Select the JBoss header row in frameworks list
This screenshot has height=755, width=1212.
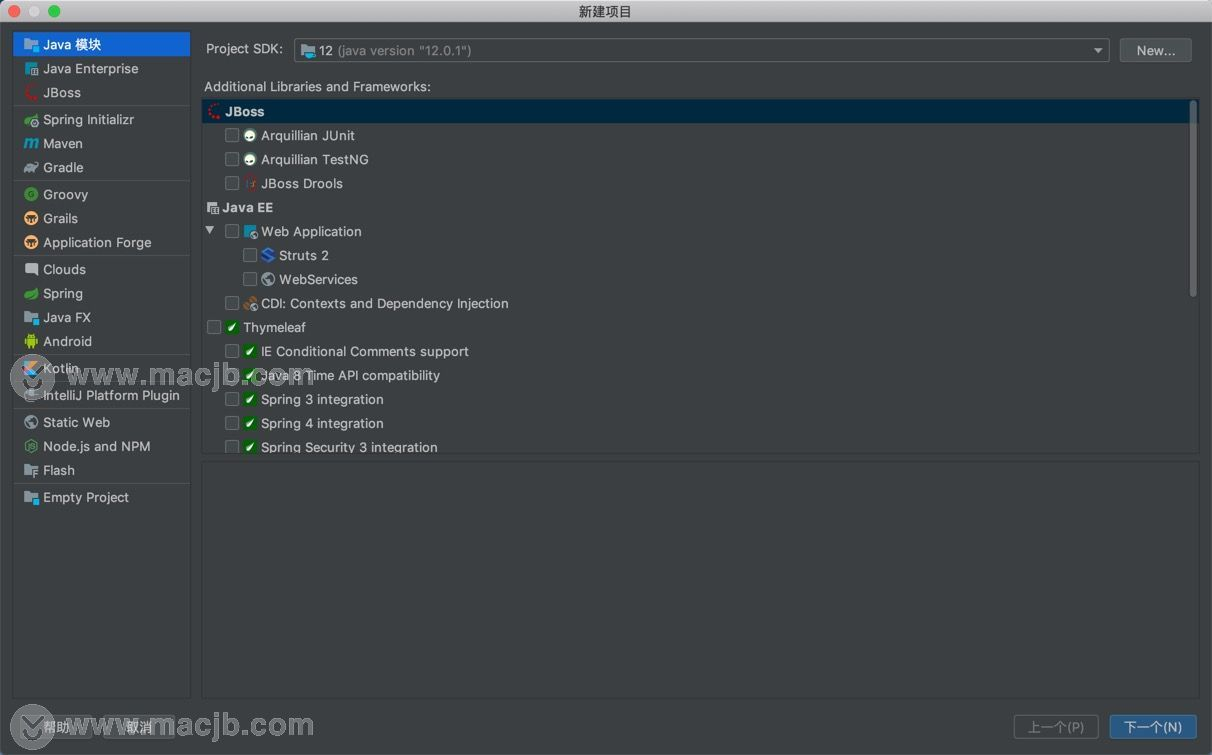(x=695, y=111)
